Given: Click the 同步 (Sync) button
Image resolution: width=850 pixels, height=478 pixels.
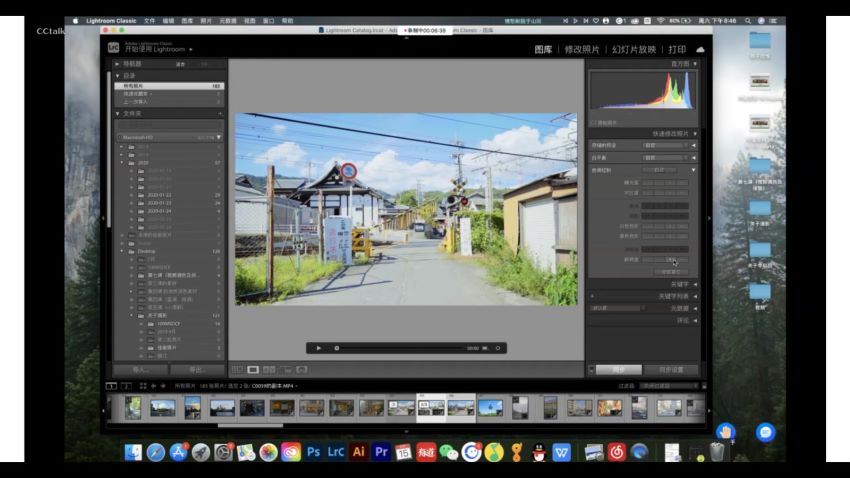Looking at the screenshot, I should coord(619,370).
